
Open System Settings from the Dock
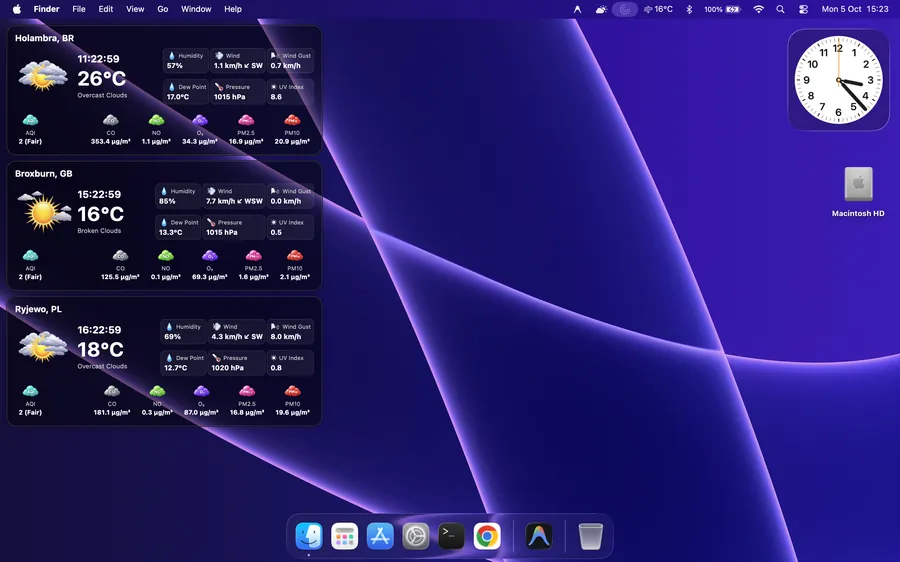click(416, 536)
